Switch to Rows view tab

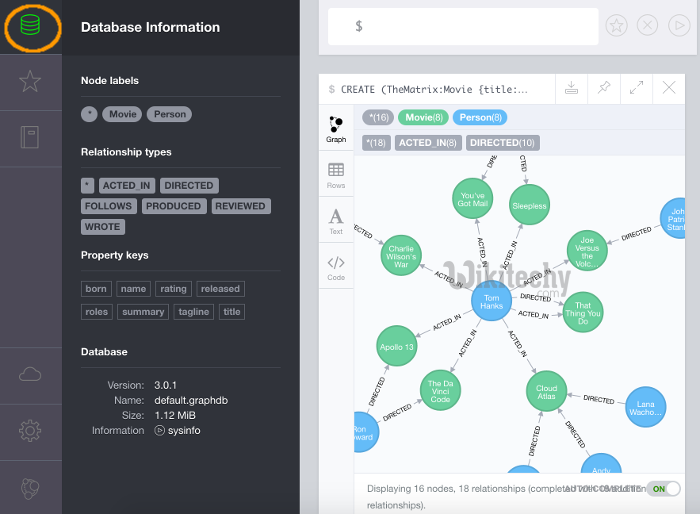coord(336,175)
